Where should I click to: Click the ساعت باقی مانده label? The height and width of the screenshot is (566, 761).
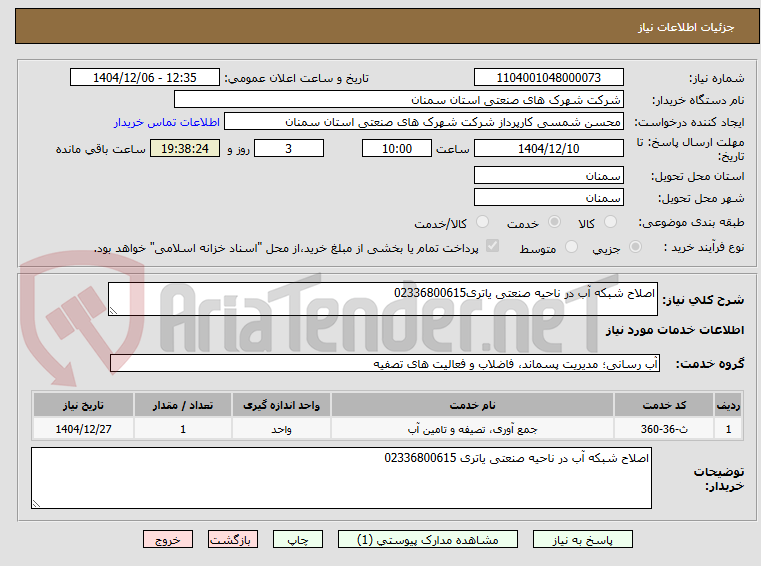pos(100,149)
